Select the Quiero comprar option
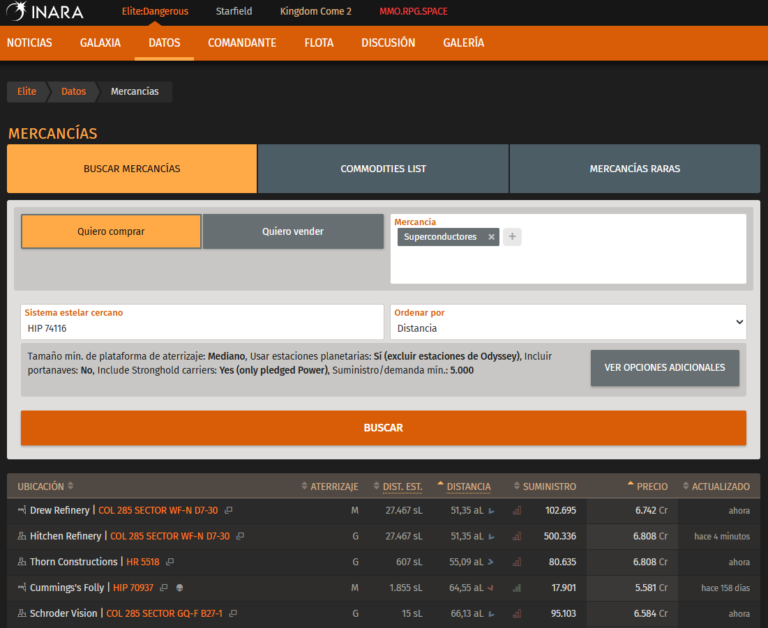 click(111, 232)
